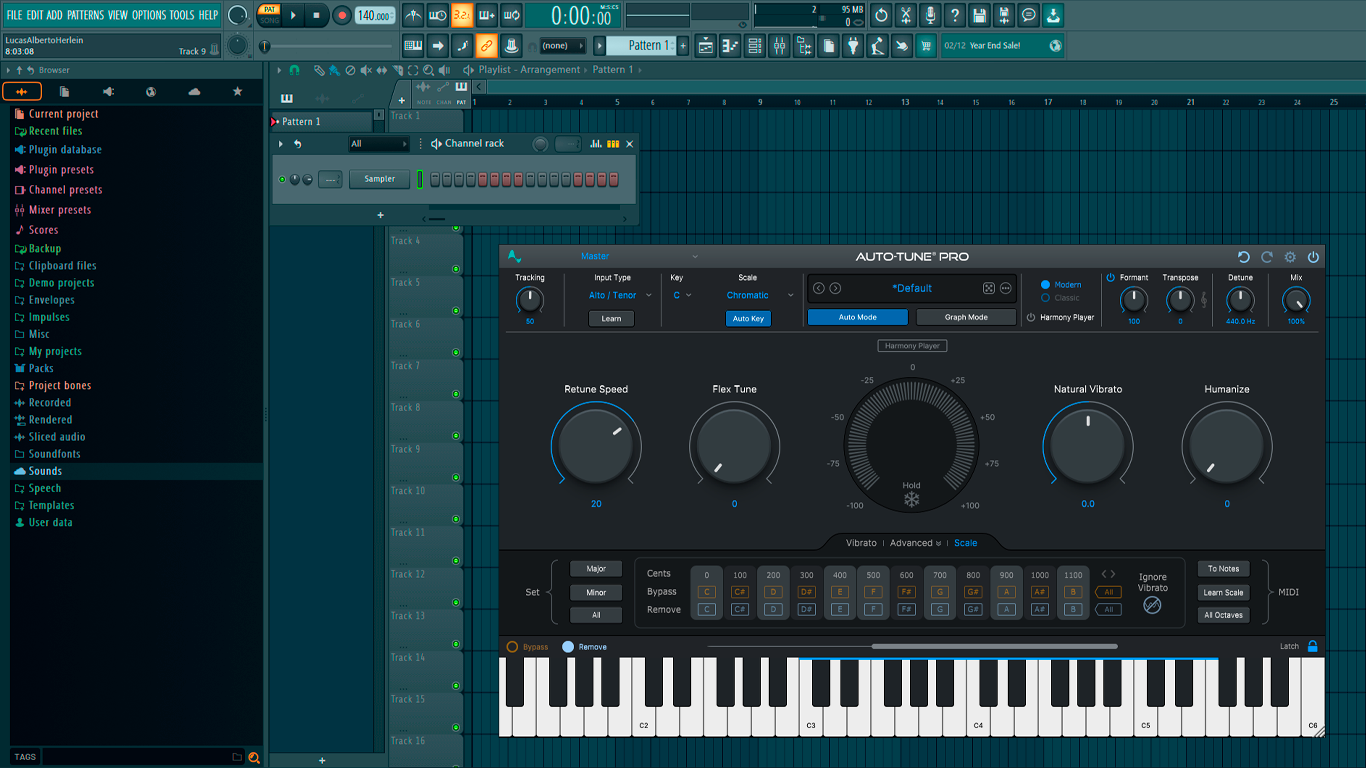Click the next preset arrow in Auto-Tune
1366x768 pixels.
(x=835, y=288)
